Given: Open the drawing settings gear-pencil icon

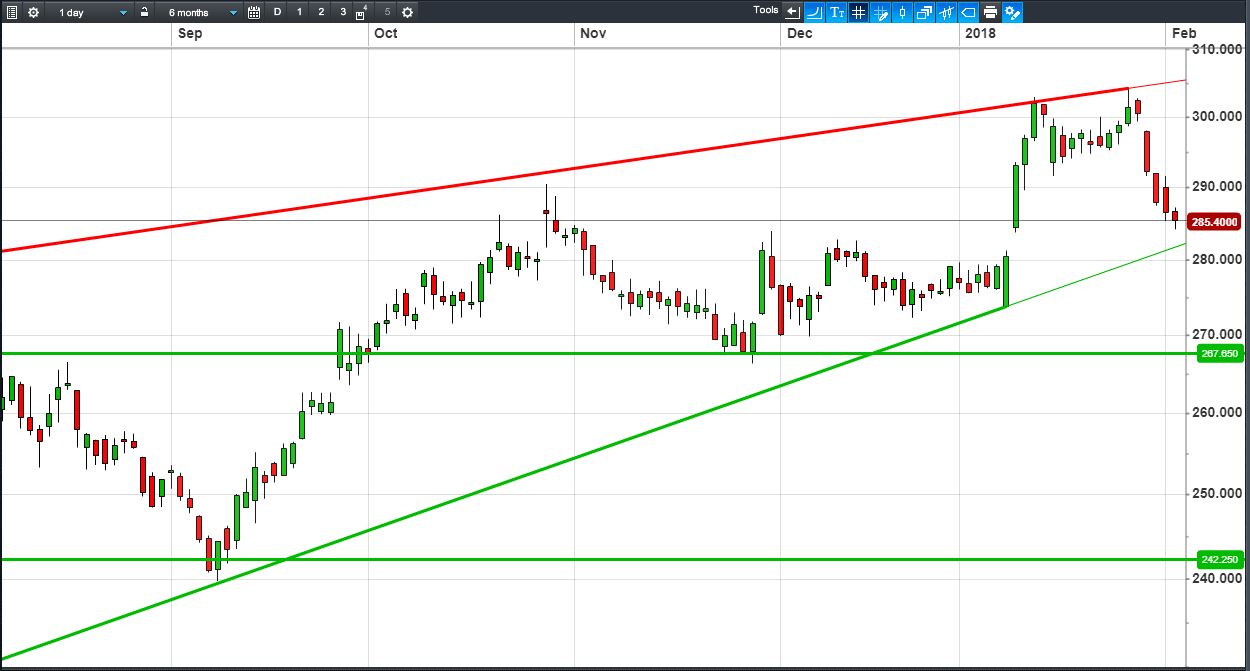Looking at the screenshot, I should (1012, 12).
